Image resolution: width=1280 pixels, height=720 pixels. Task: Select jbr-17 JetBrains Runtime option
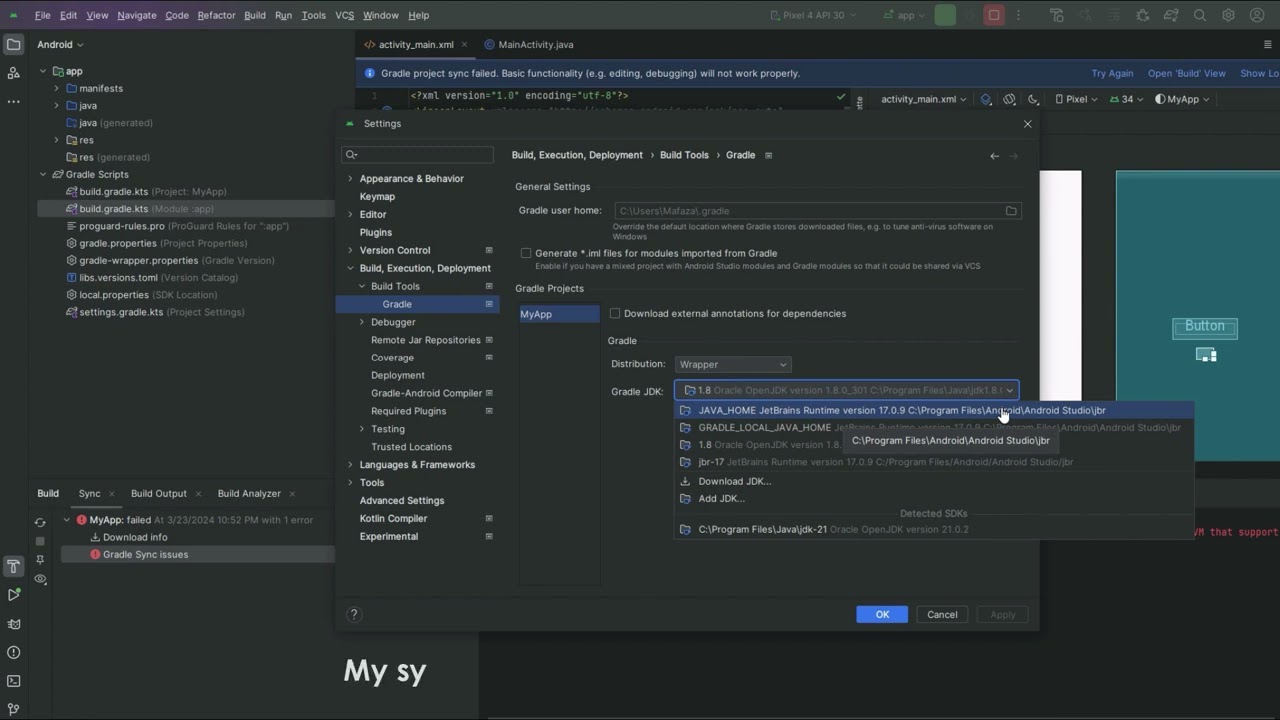tap(935, 462)
